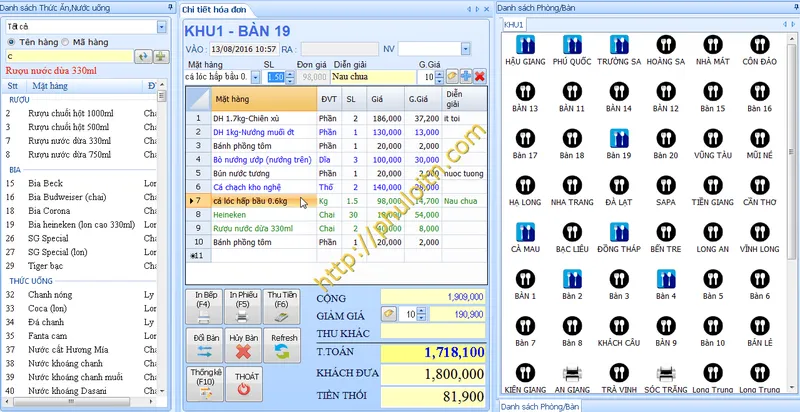
Task: Click the KHÁCH ĐƯA amount field
Action: tap(433, 374)
